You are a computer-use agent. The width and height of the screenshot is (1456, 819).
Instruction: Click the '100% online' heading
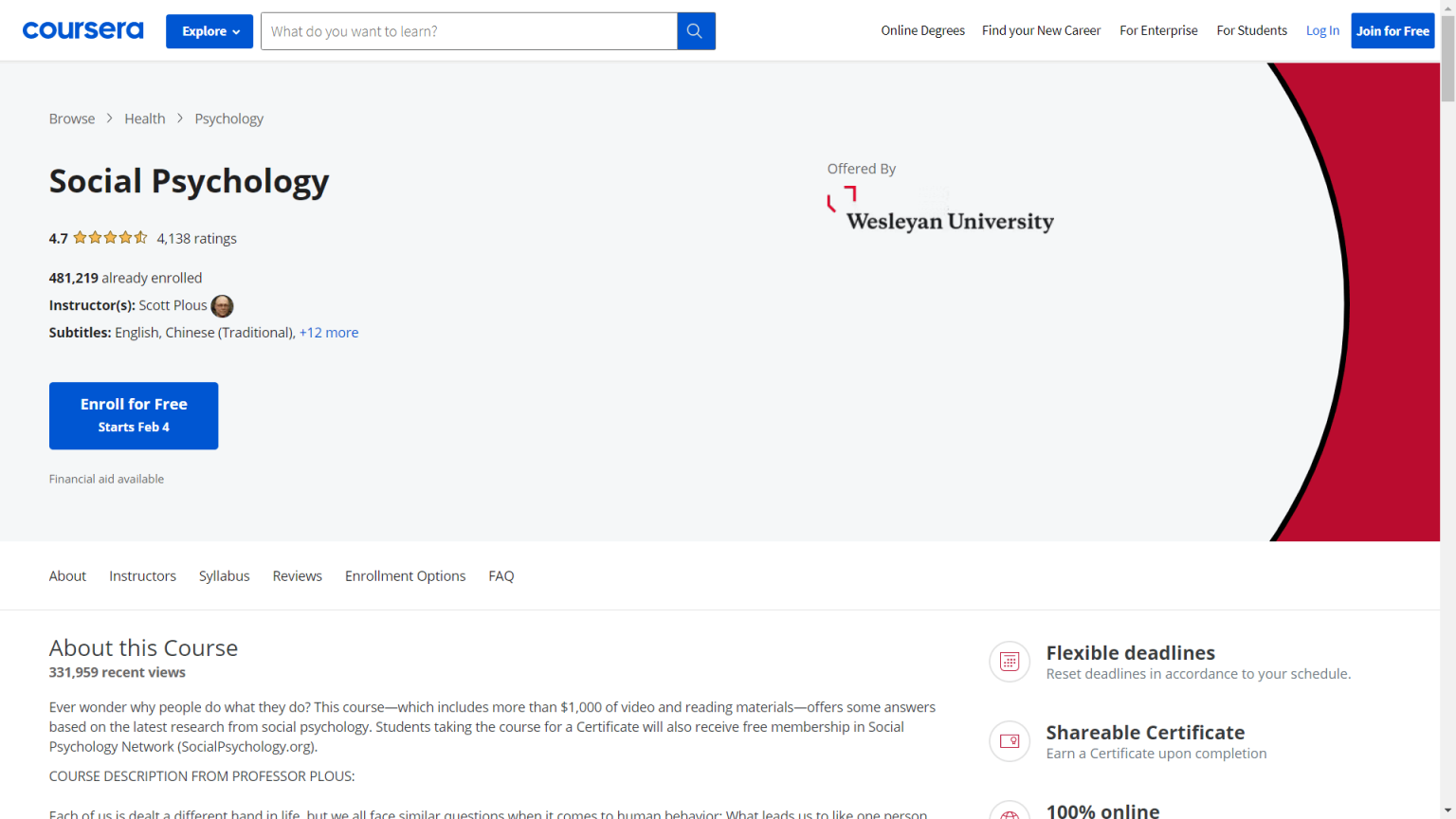pyautogui.click(x=1103, y=810)
